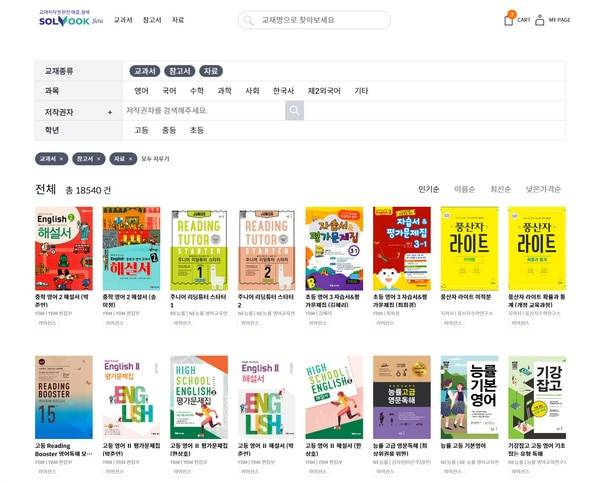Image resolution: width=616 pixels, height=483 pixels.
Task: Open the 능률 고급 영문독해 cover
Action: coord(402,397)
